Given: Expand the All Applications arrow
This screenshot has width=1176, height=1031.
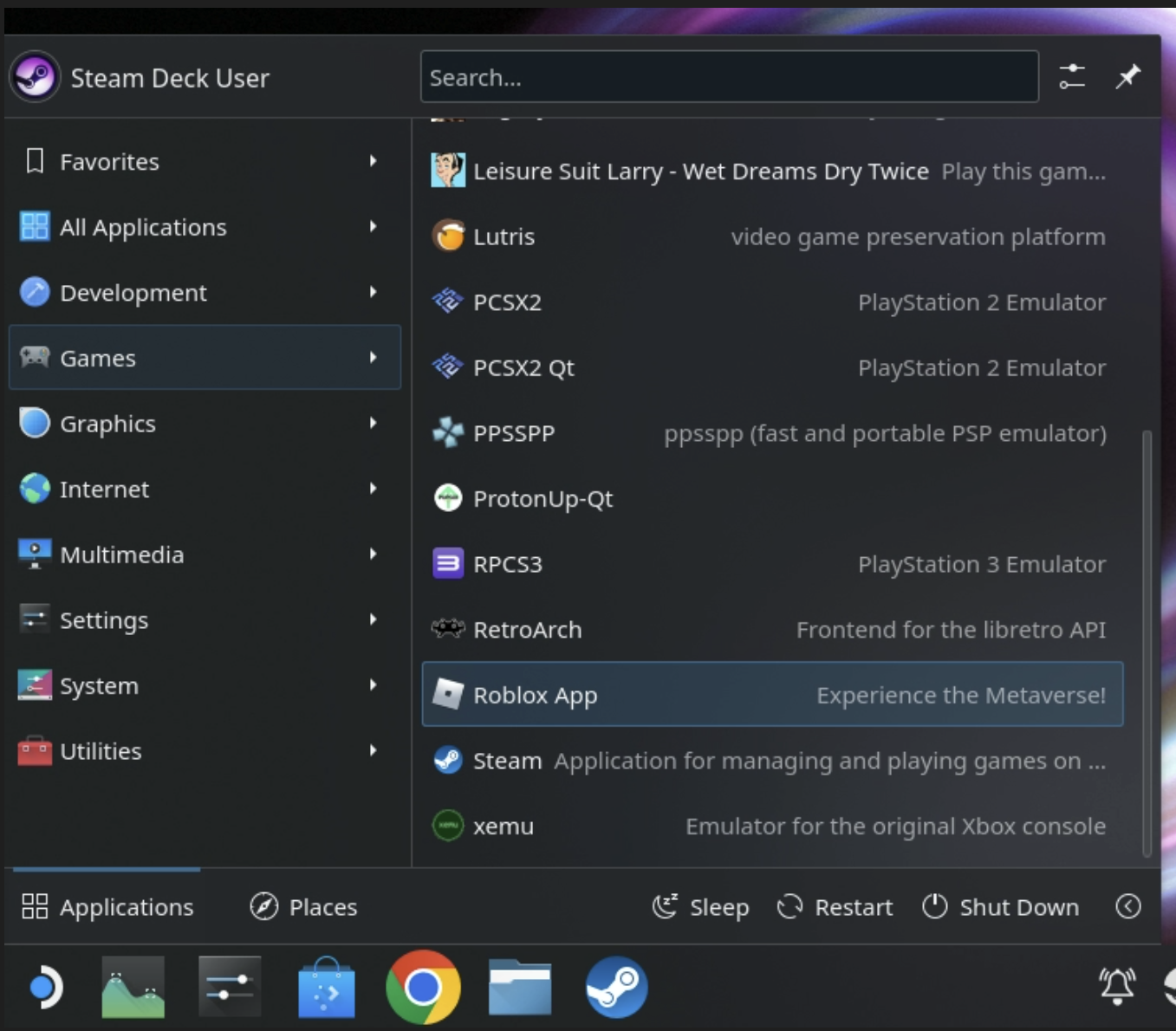Looking at the screenshot, I should click(x=373, y=226).
